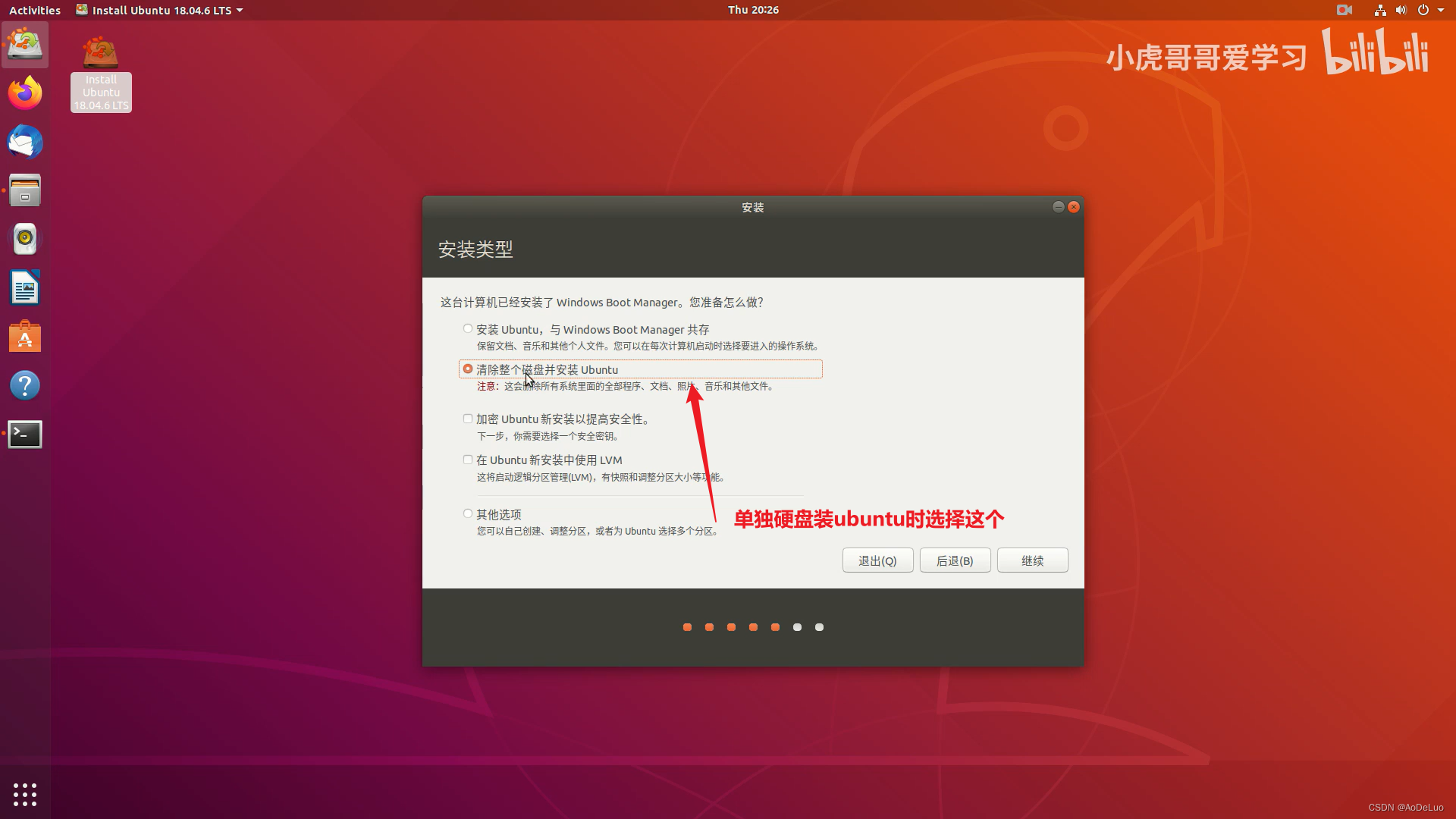The height and width of the screenshot is (819, 1456).
Task: Open the Thu 20:26 clock calendar
Action: tap(753, 10)
